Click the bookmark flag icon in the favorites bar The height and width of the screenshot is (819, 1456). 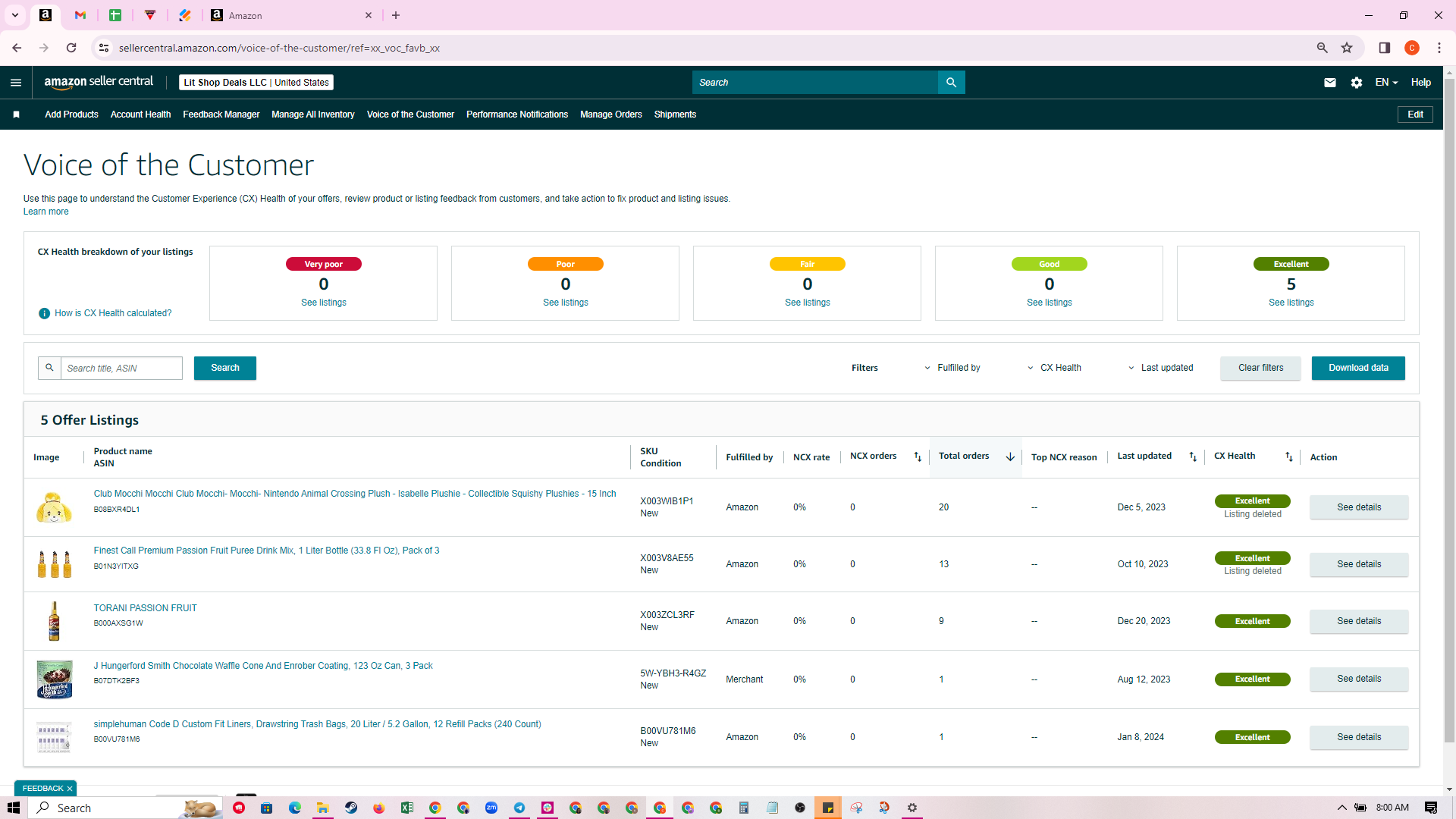17,115
